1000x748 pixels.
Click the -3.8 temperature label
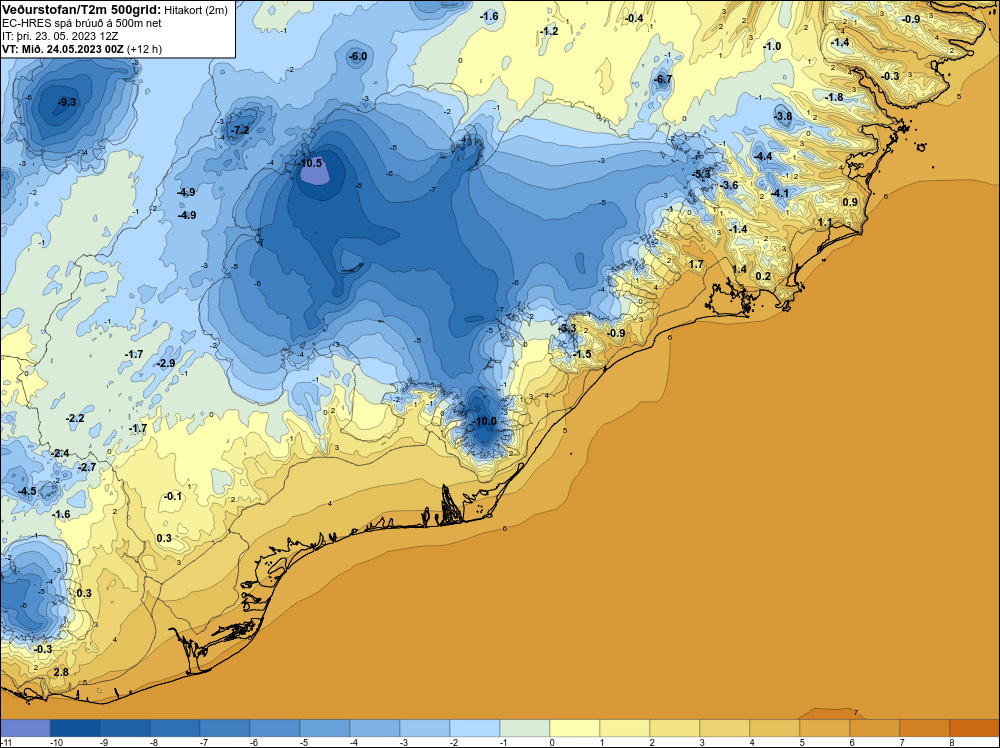pyautogui.click(x=783, y=116)
